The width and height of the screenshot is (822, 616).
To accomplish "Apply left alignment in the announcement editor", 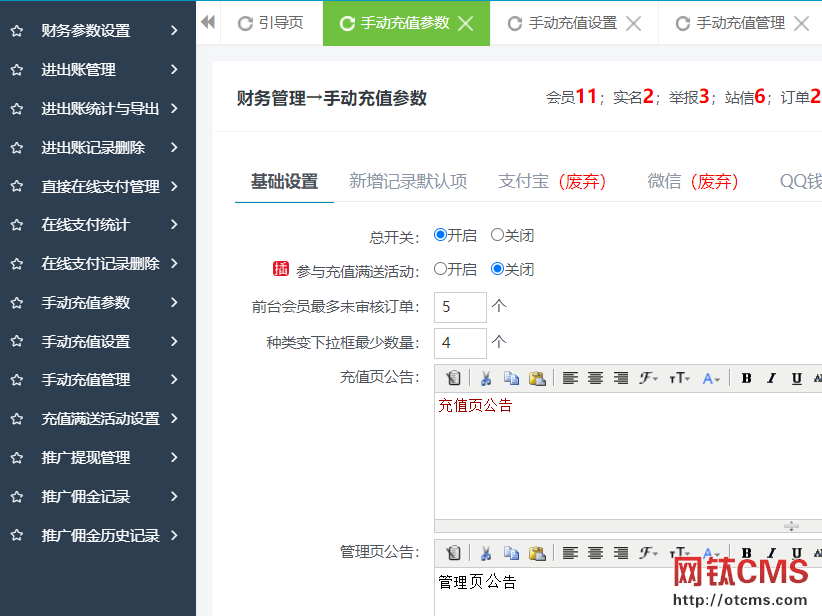I will pos(570,379).
